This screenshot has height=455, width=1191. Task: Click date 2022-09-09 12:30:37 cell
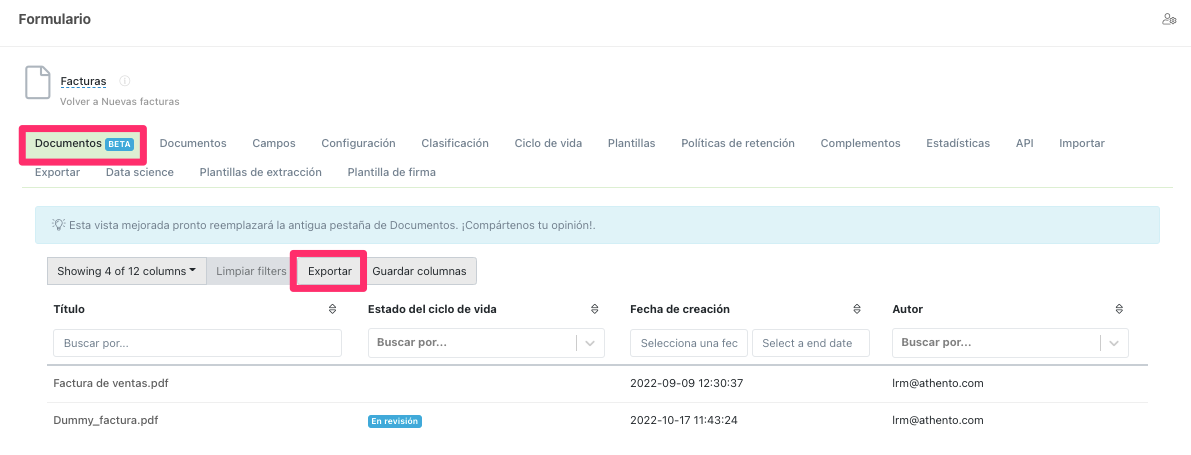(686, 383)
